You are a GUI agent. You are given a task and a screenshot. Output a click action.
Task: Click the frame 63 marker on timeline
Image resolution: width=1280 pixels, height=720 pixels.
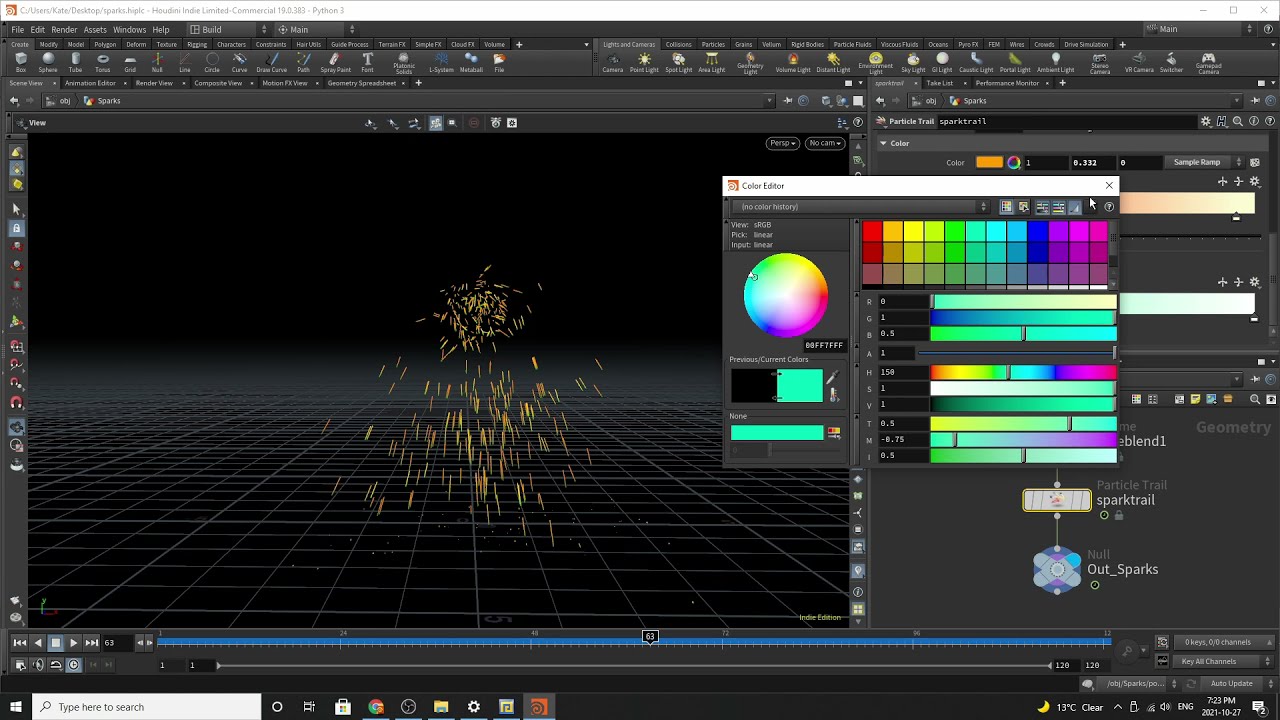pos(650,636)
